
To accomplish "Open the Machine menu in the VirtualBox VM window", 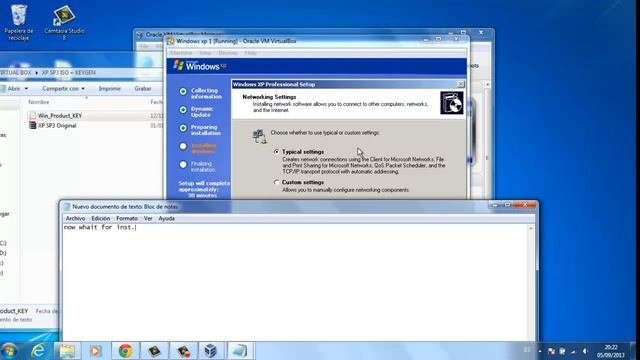I will point(181,53).
